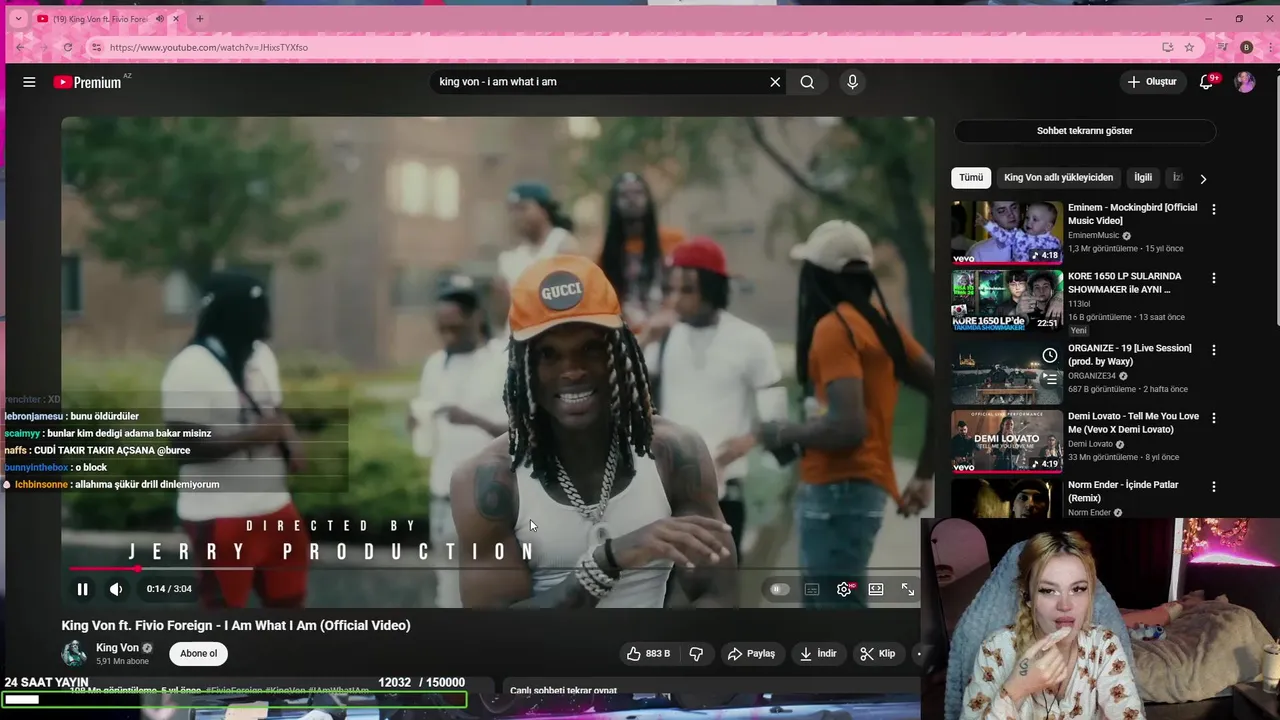Open ORGANIZE 19 Live Session thumbnail
Image resolution: width=1280 pixels, height=720 pixels.
point(1007,373)
